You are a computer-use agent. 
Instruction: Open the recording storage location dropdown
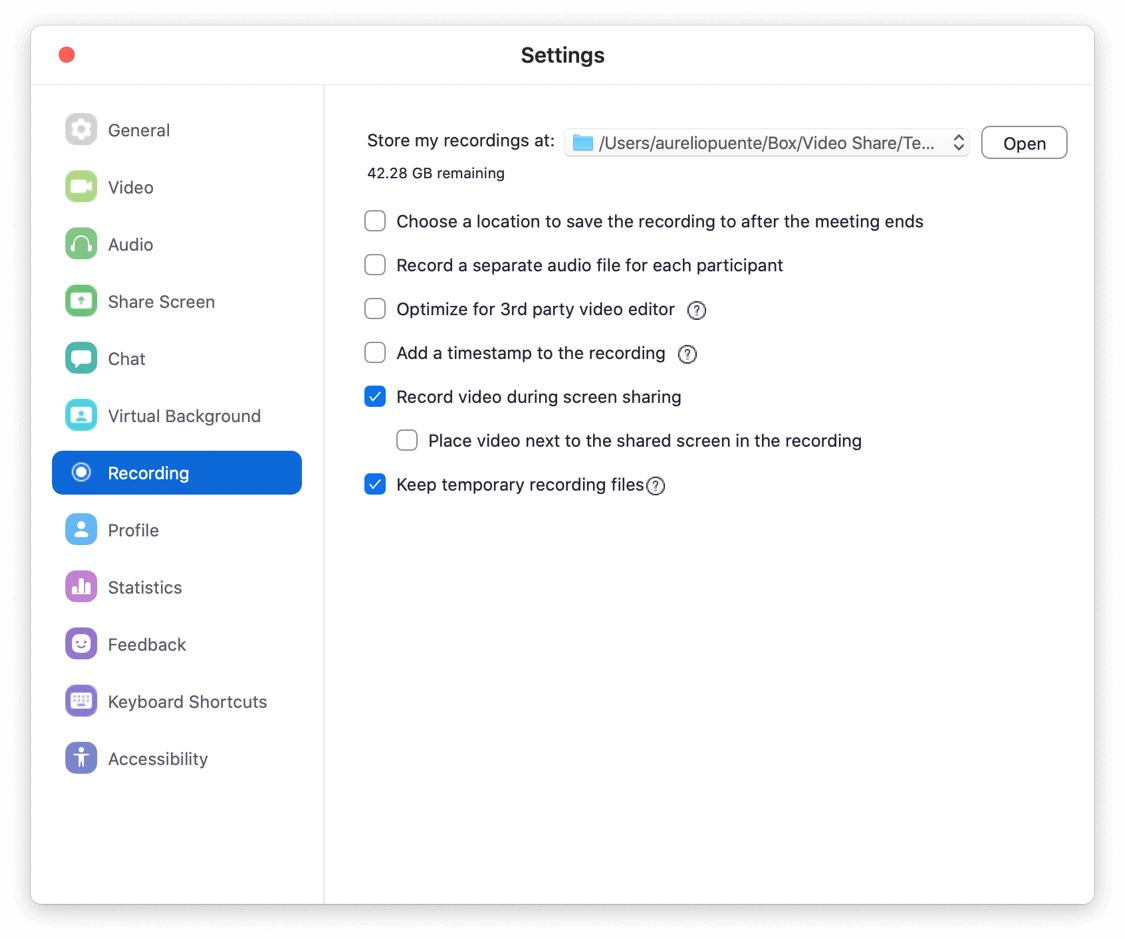(x=767, y=143)
